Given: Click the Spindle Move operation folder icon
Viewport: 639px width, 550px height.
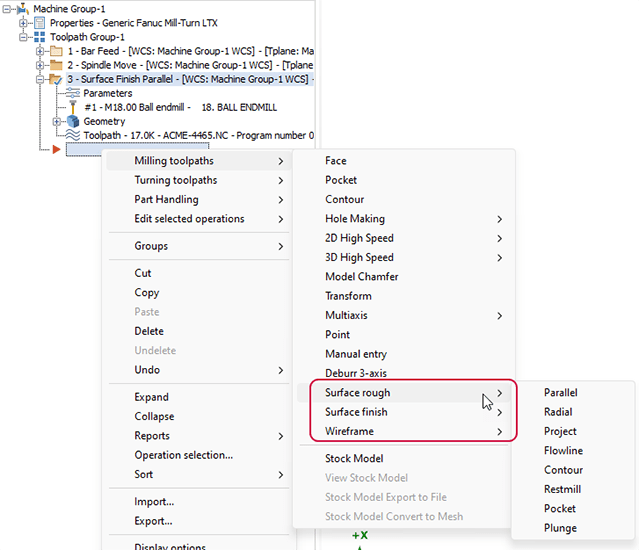Looking at the screenshot, I should coord(57,65).
